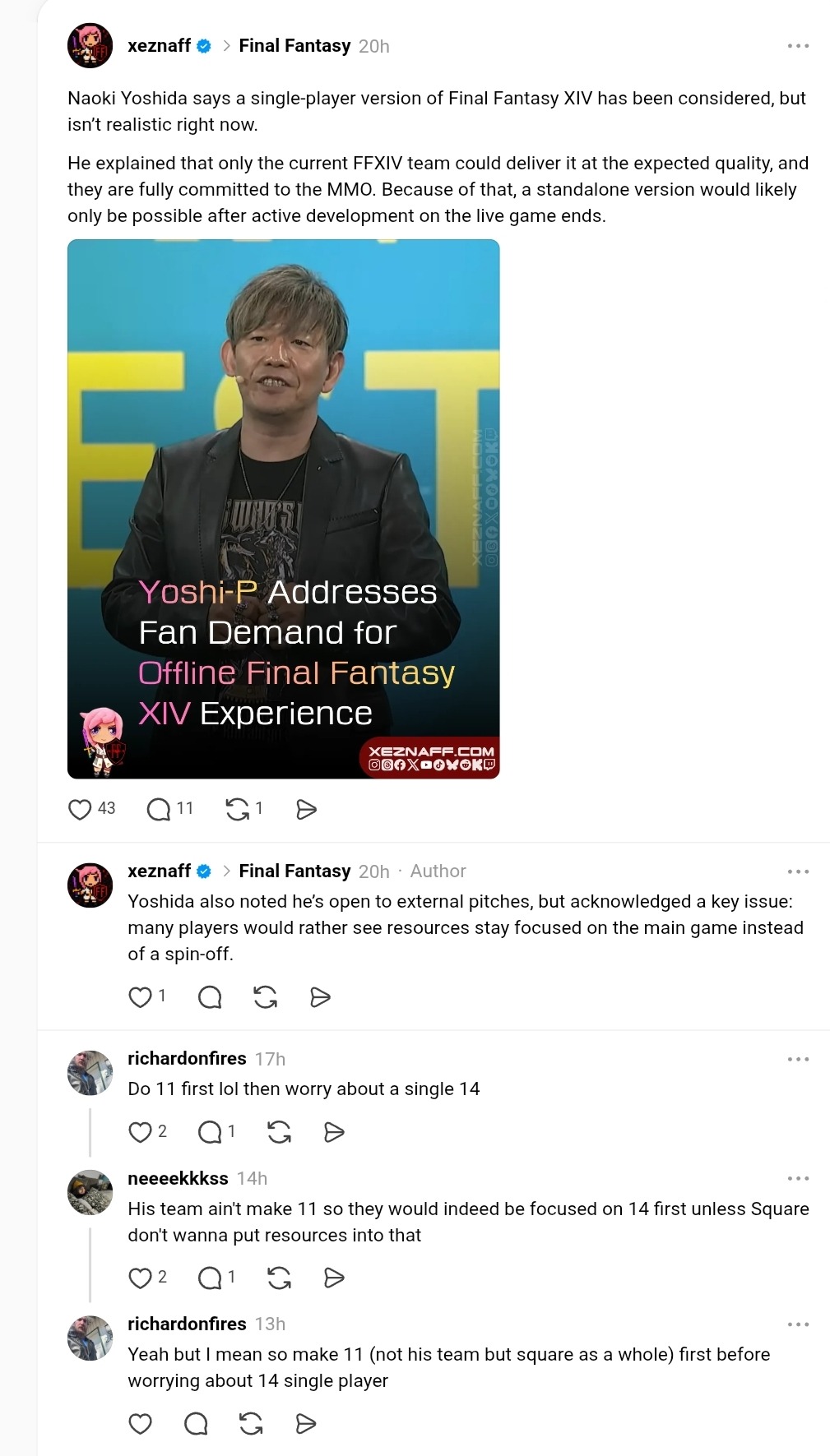Share the main post via paper plane icon
830x1456 pixels.
tap(306, 809)
